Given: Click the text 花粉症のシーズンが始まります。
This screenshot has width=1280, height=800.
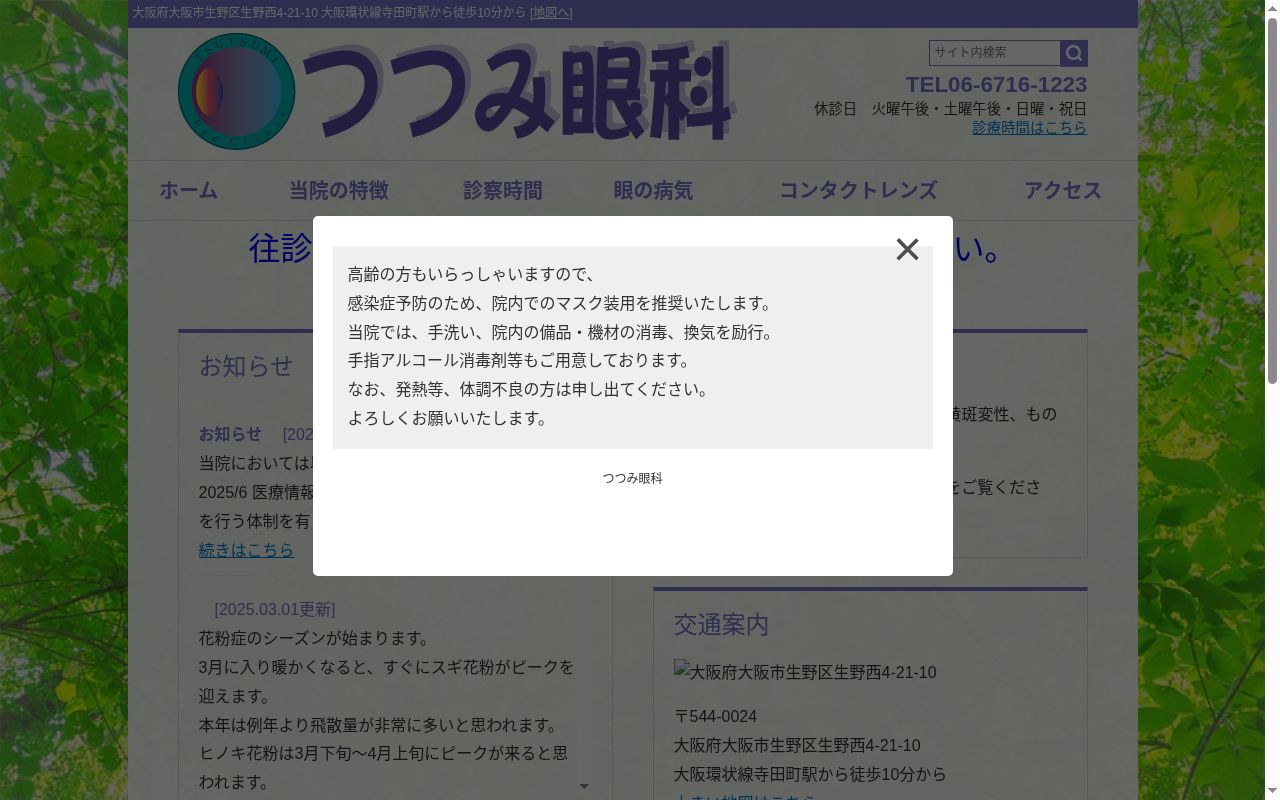Looking at the screenshot, I should [316, 638].
